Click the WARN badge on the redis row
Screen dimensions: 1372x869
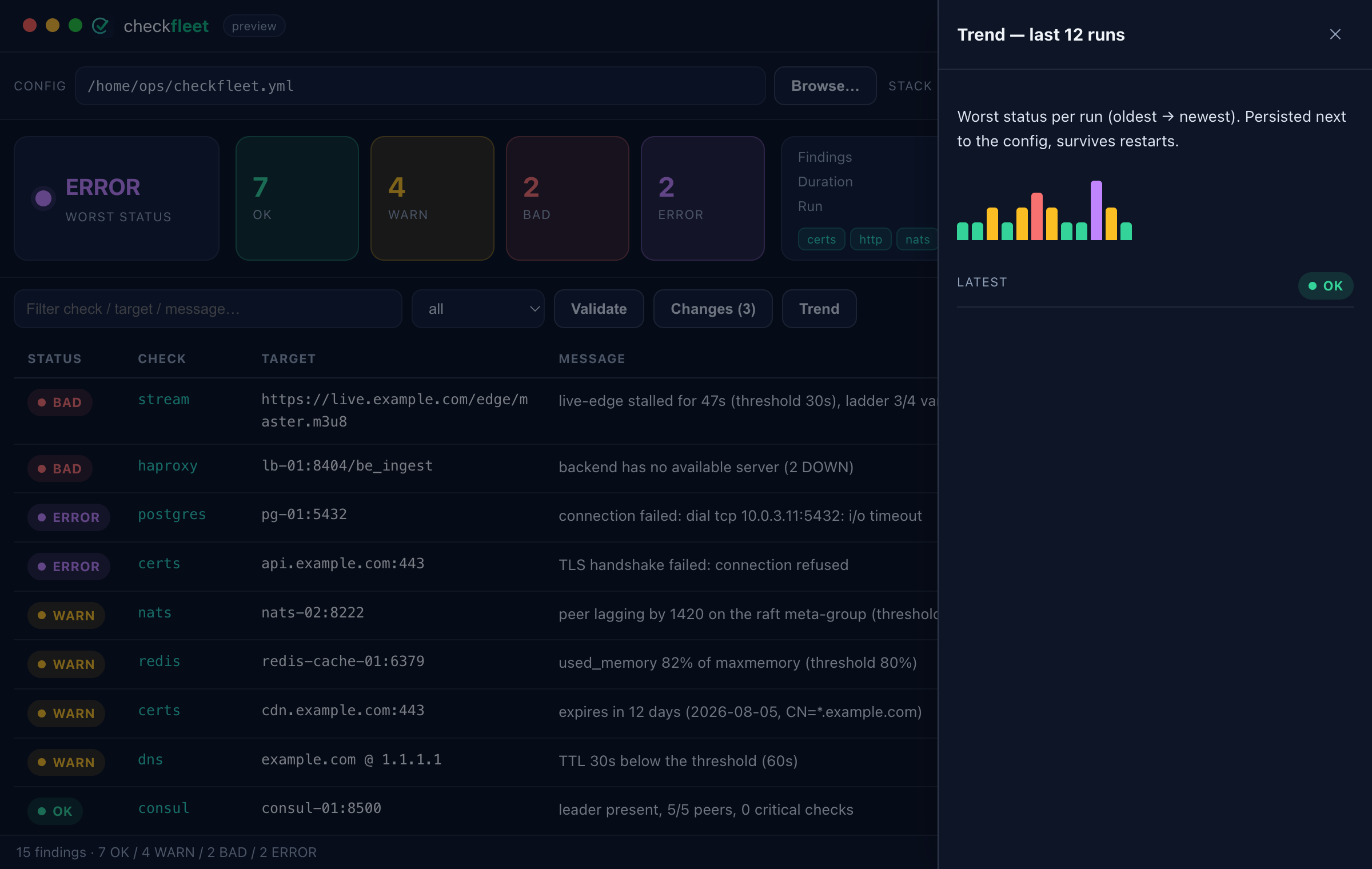click(66, 664)
